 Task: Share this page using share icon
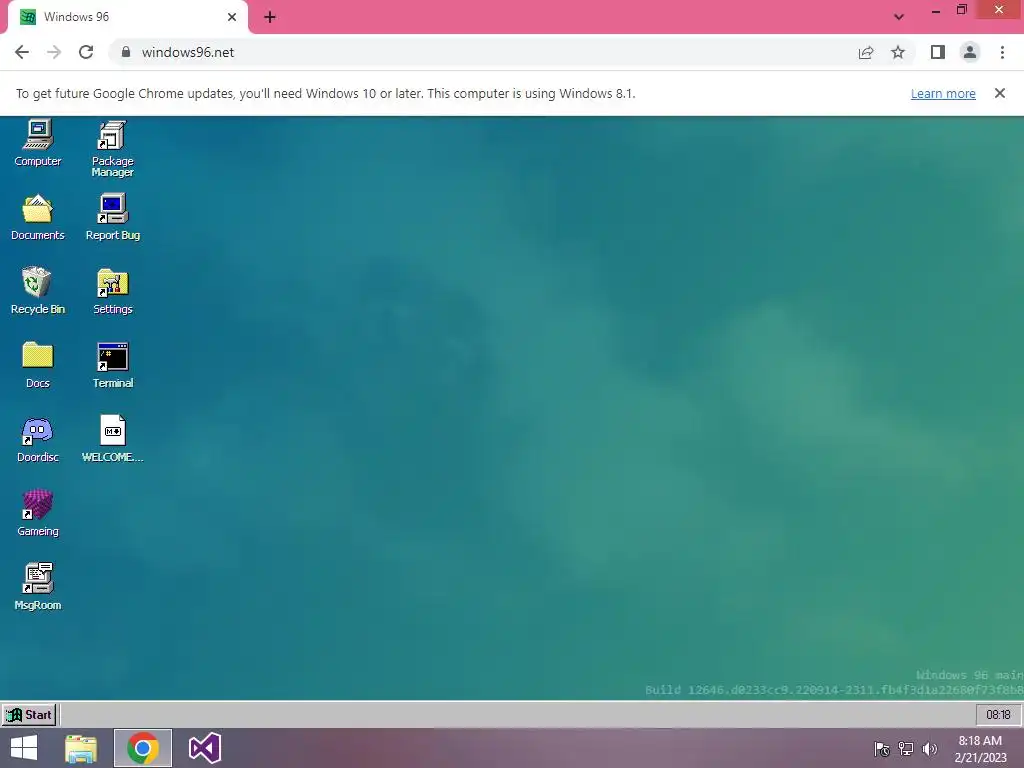(866, 52)
